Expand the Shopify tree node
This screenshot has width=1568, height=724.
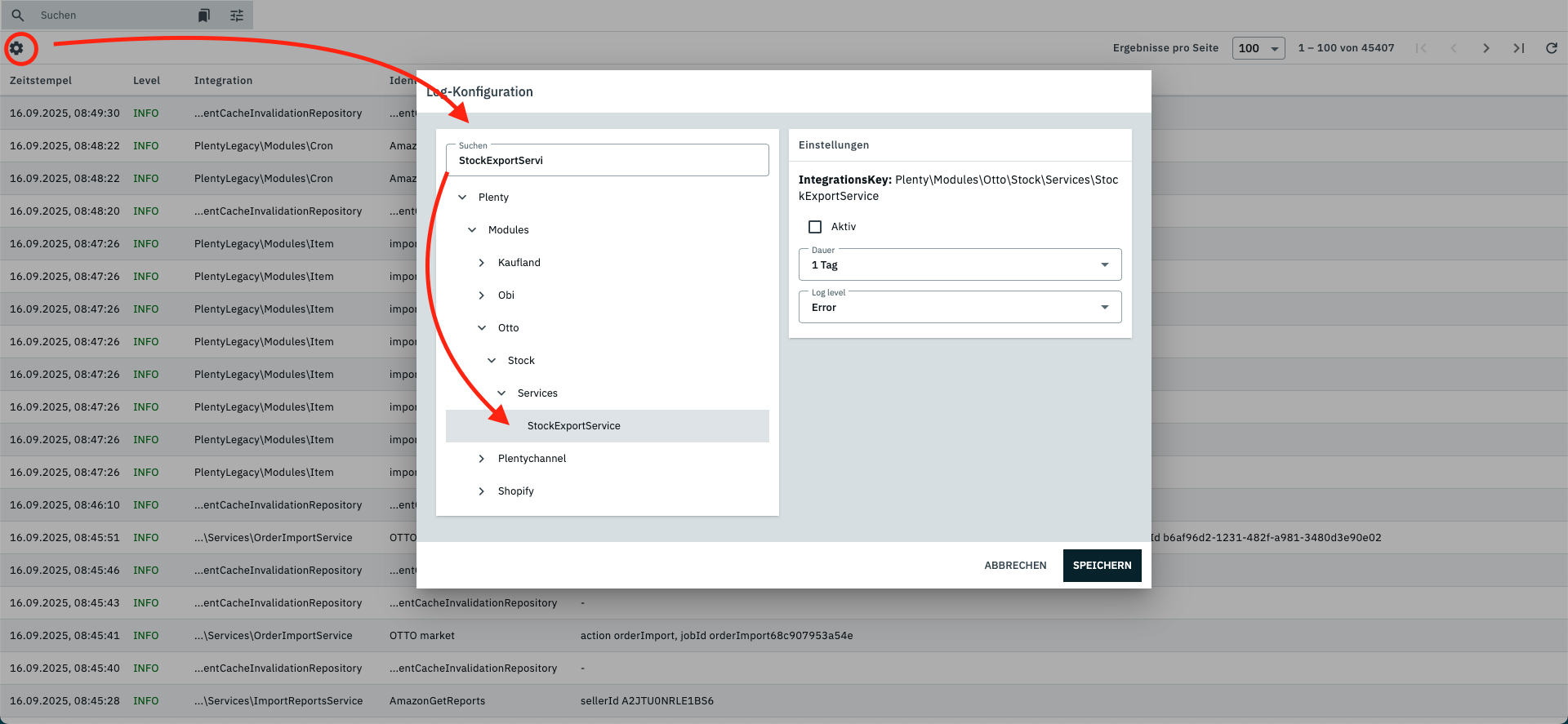[x=482, y=491]
